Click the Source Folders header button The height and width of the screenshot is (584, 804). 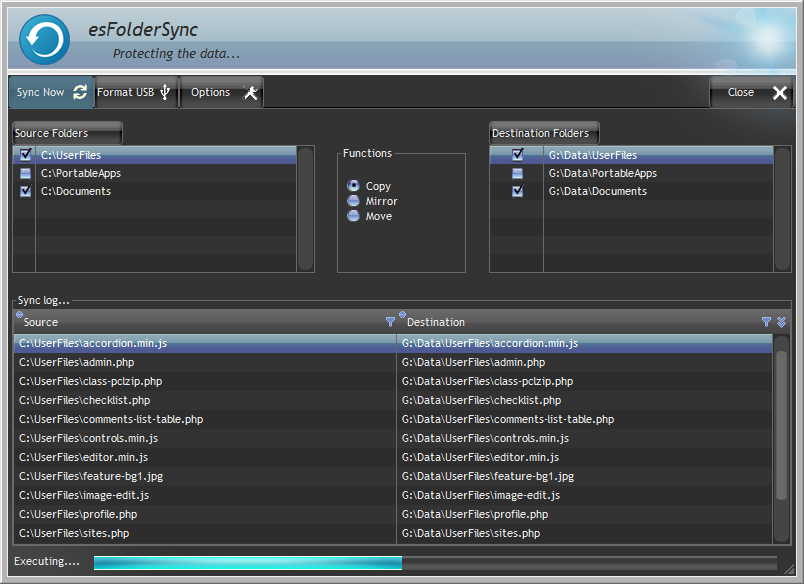[67, 133]
